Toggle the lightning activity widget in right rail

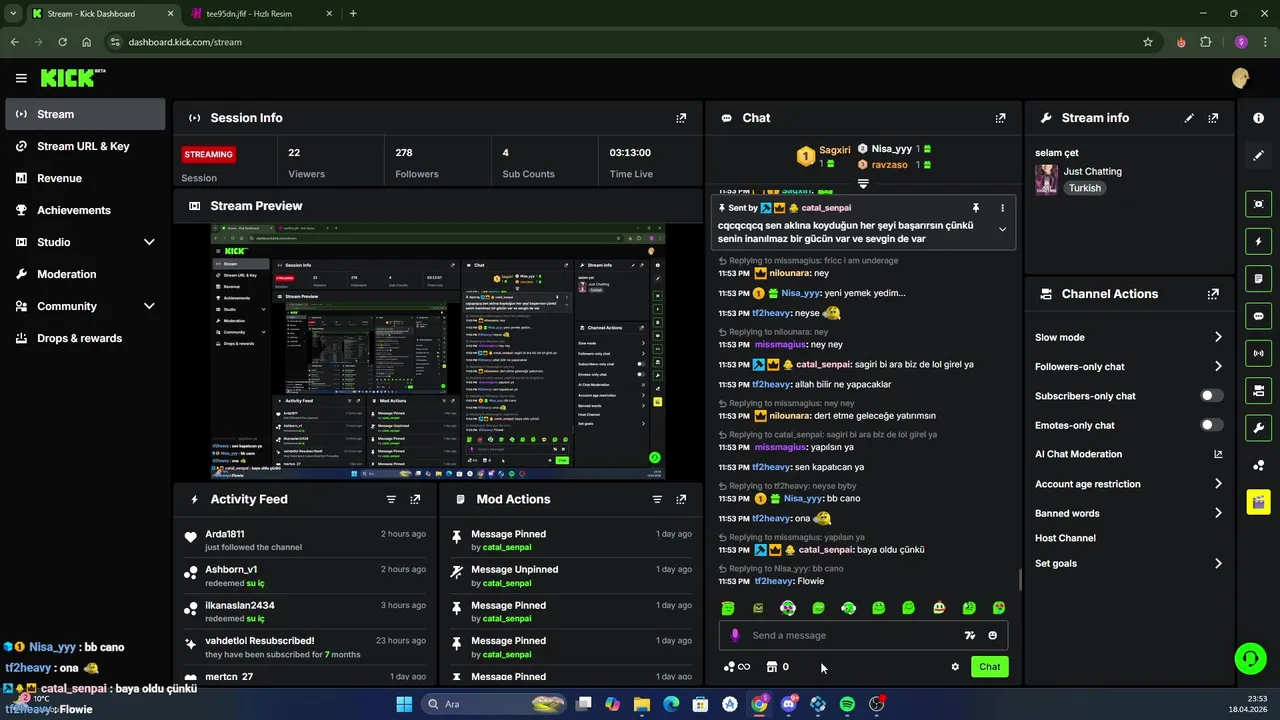1258,241
